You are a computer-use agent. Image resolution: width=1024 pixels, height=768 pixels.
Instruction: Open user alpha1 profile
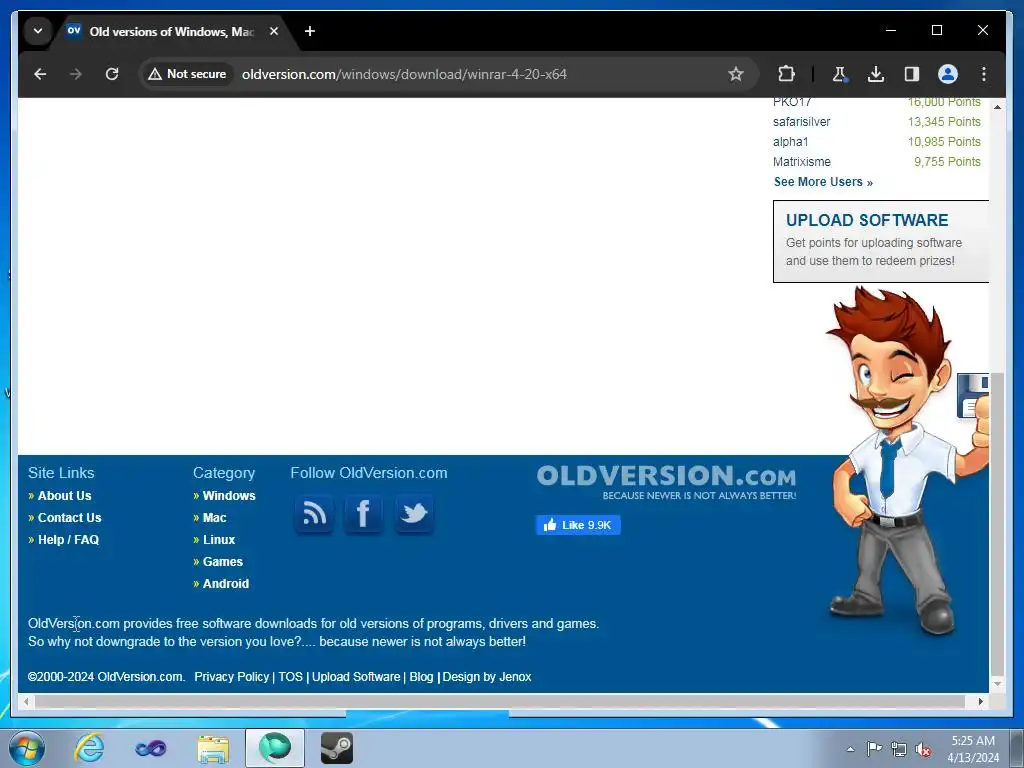click(x=790, y=142)
